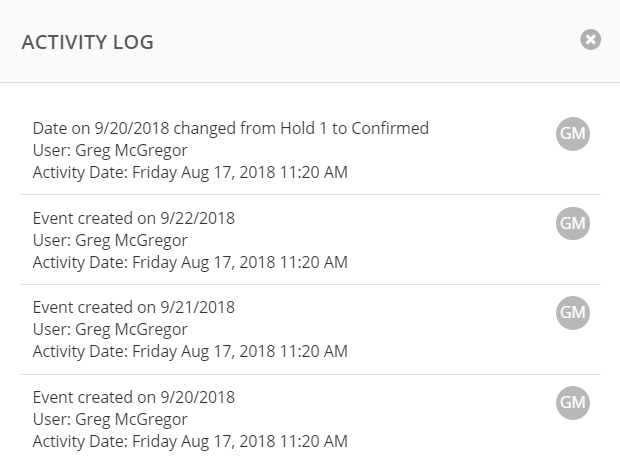Select the ACTIVITY LOG heading text
This screenshot has width=620, height=462.
click(87, 42)
